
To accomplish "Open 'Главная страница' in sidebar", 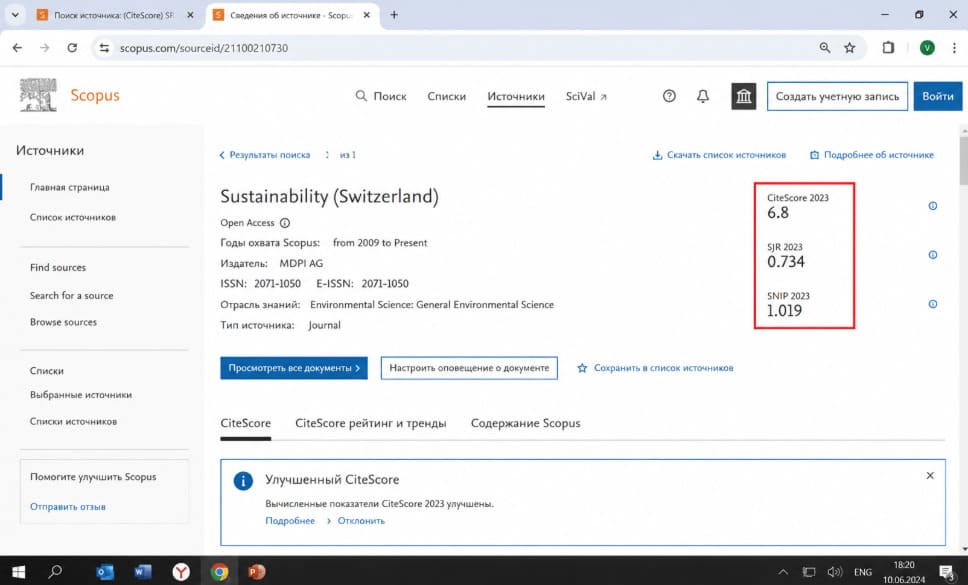I will coord(70,187).
